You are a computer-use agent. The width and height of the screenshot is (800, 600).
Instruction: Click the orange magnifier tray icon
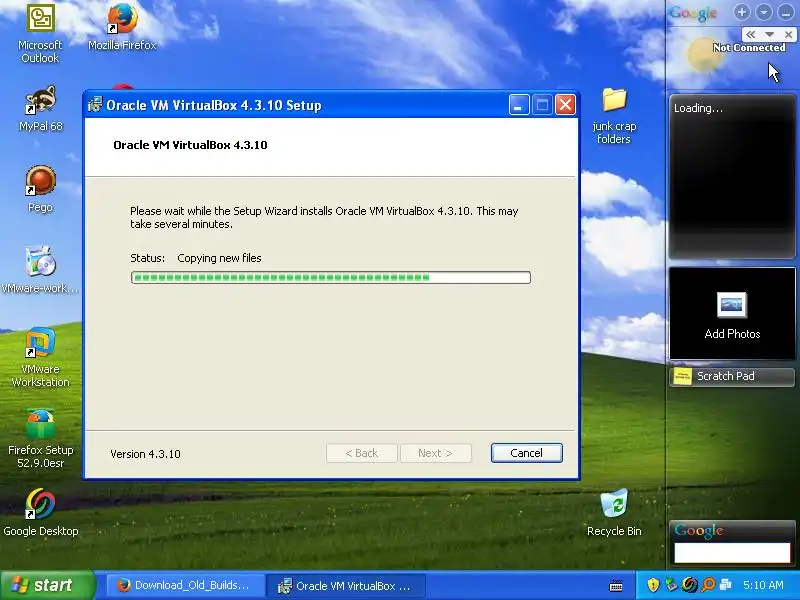708,585
